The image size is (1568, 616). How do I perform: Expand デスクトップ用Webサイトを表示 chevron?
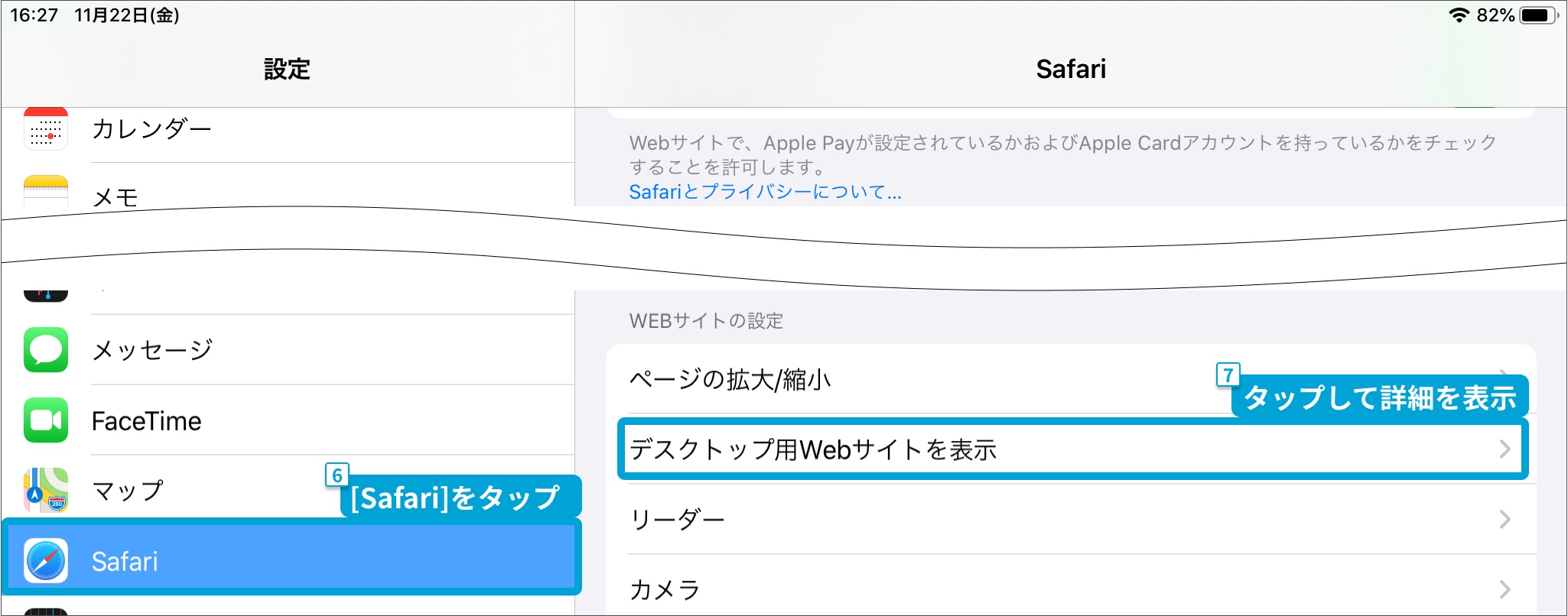point(1505,449)
